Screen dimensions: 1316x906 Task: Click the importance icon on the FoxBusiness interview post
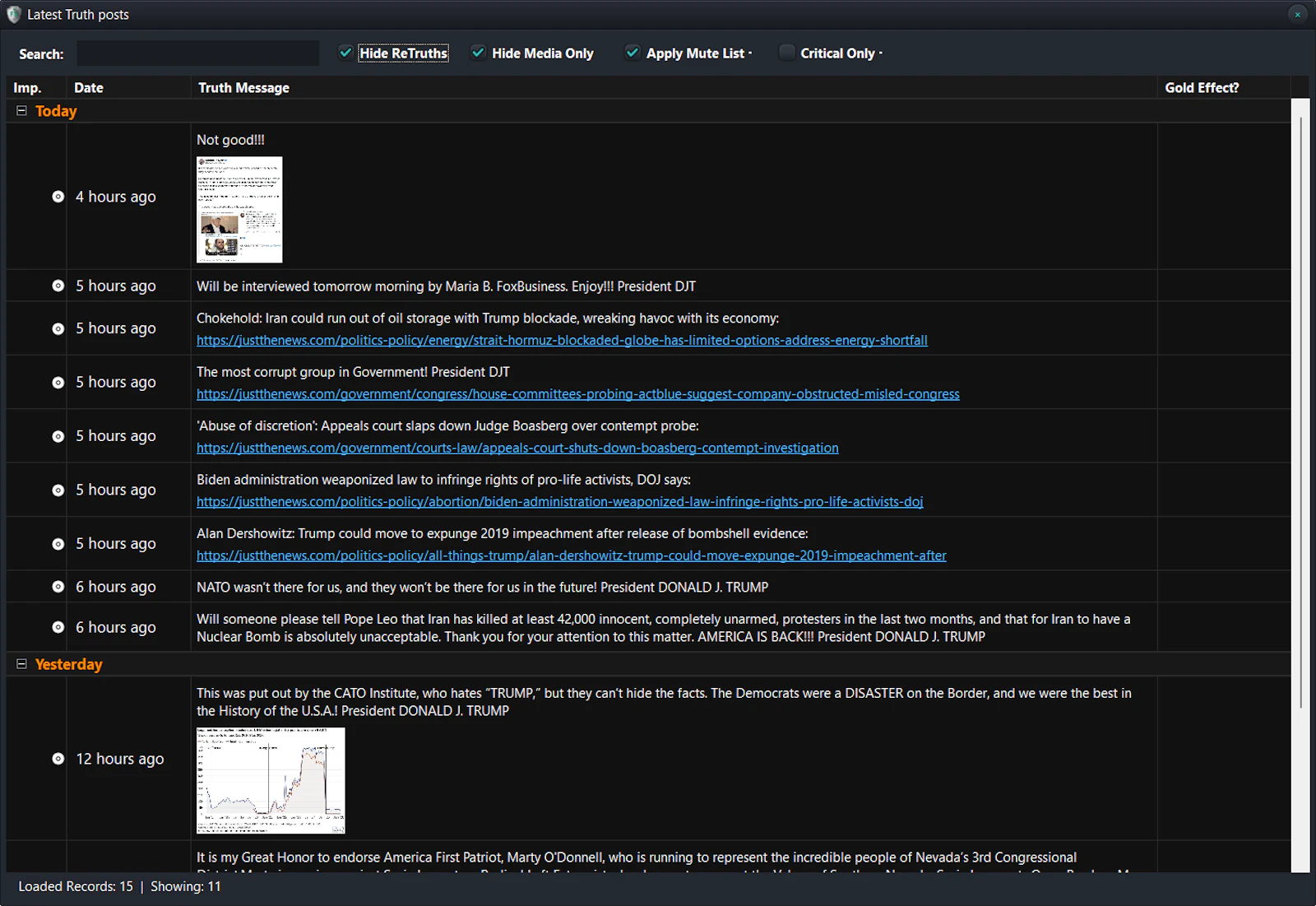[58, 286]
